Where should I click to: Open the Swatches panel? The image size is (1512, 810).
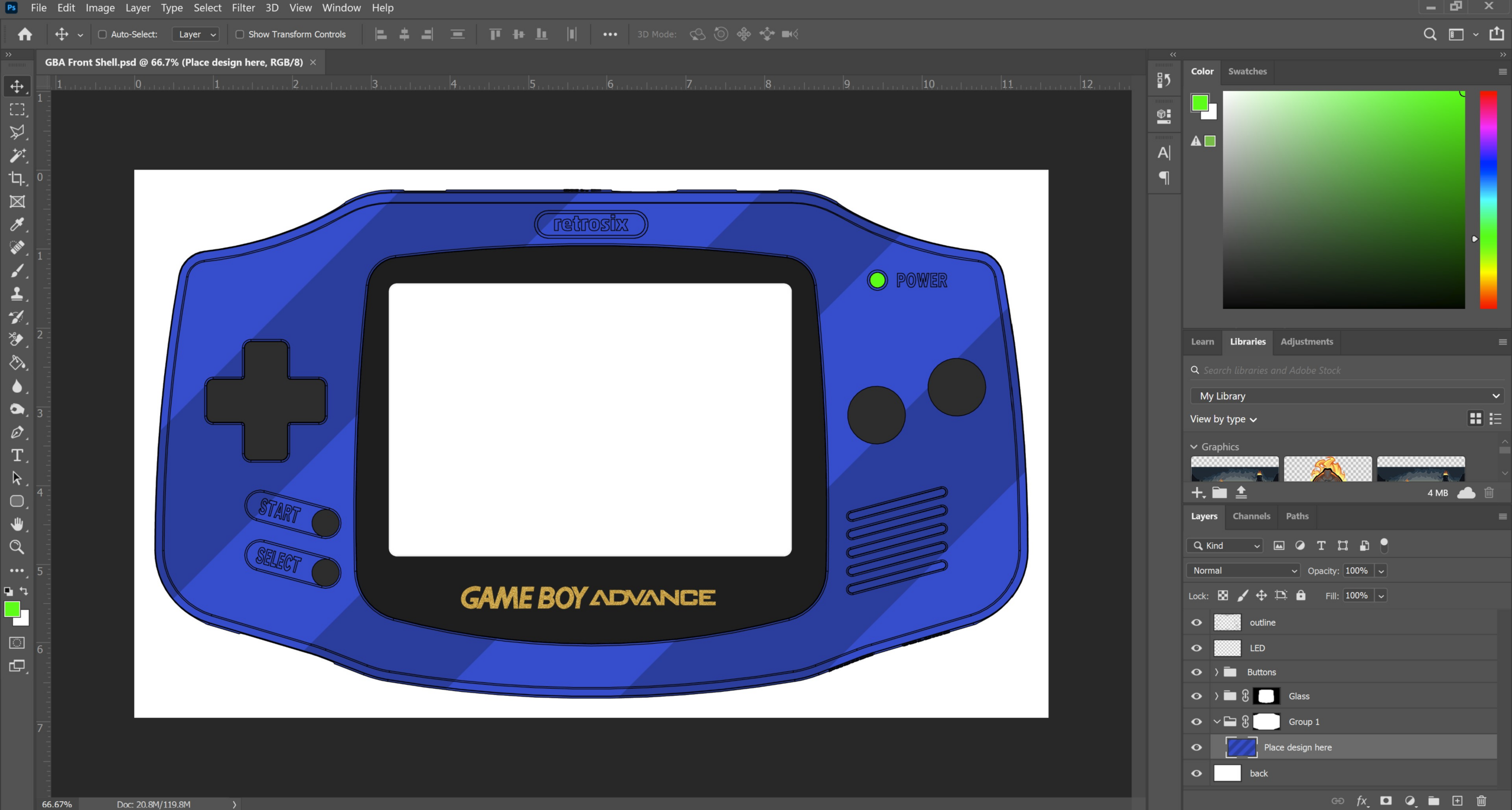1247,71
